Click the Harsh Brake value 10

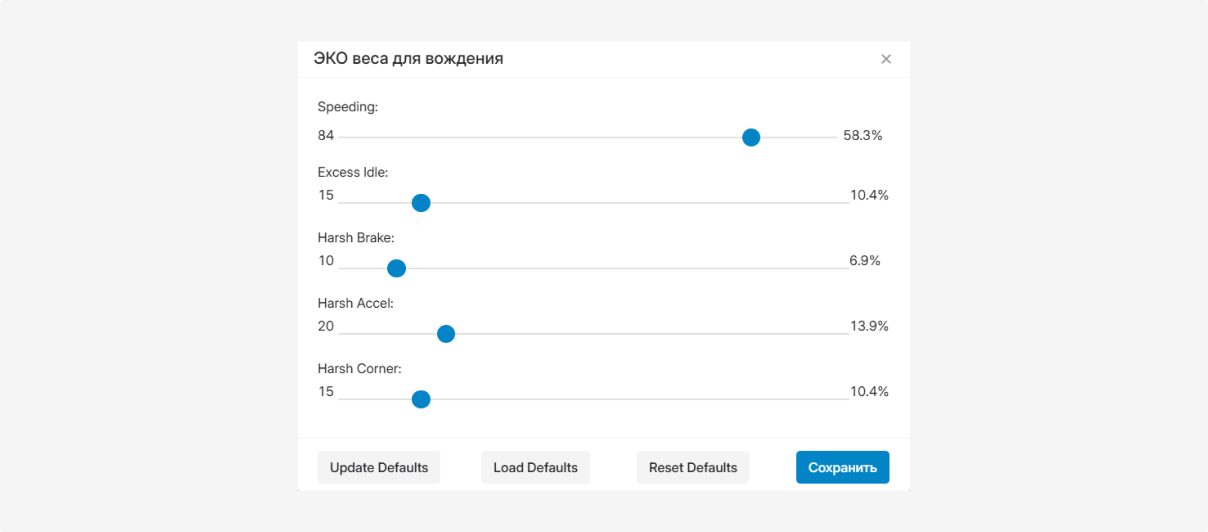click(326, 261)
